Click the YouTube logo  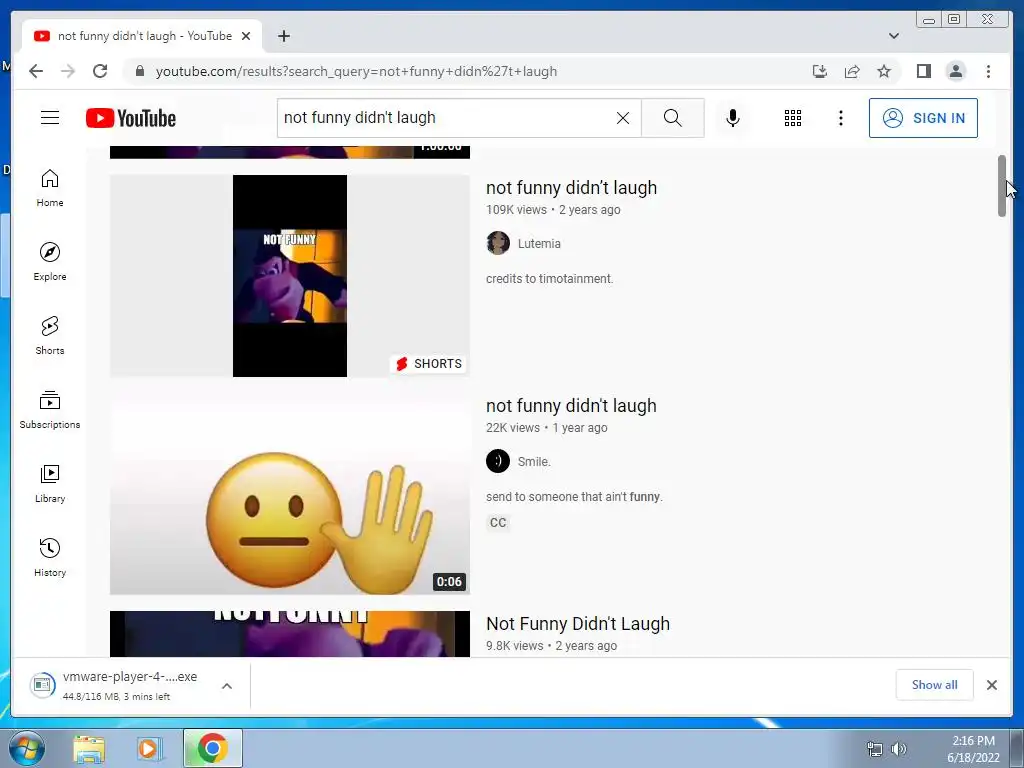point(131,118)
